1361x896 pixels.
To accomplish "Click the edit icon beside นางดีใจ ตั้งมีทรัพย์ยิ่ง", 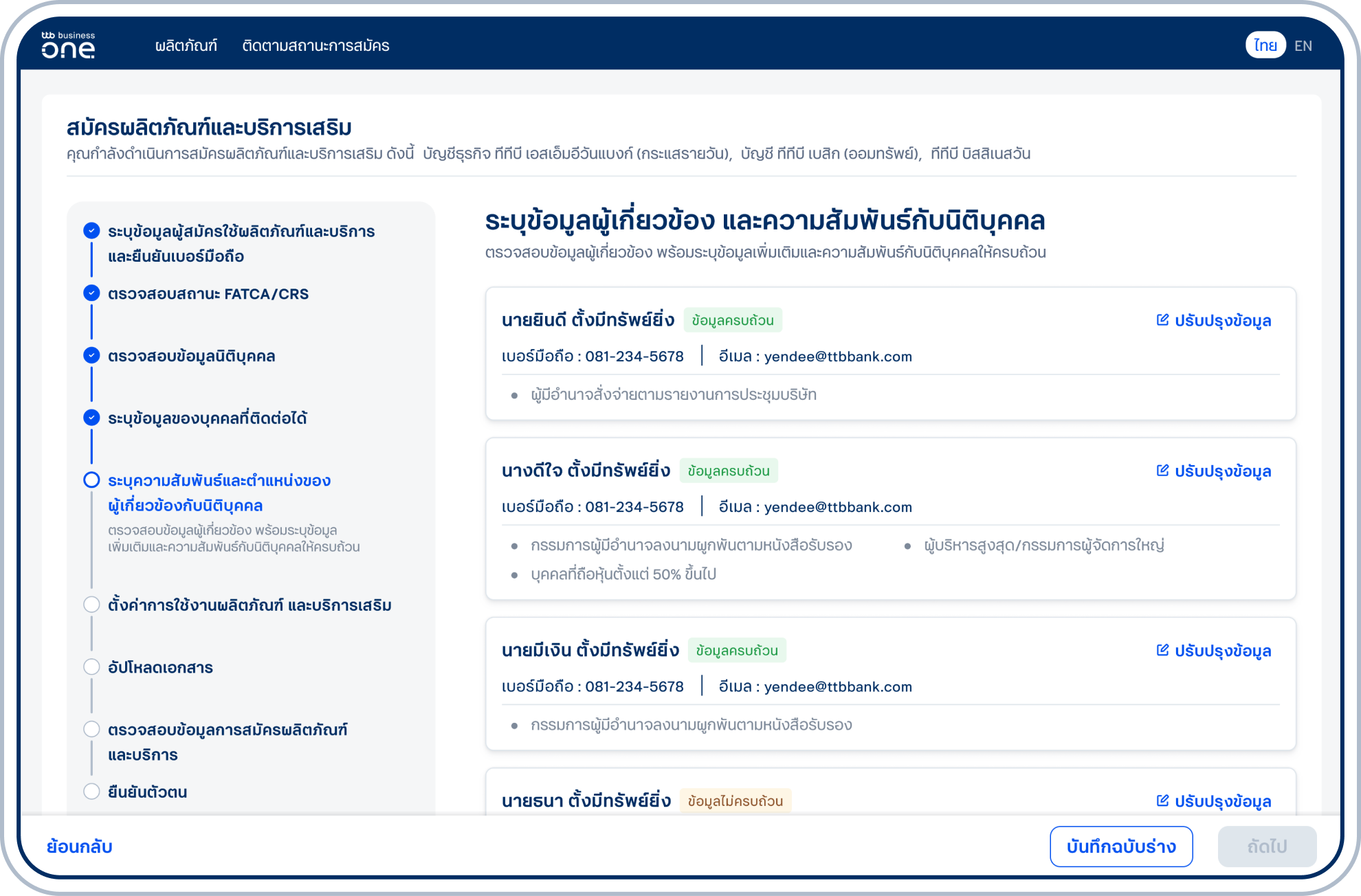I will tap(1162, 471).
